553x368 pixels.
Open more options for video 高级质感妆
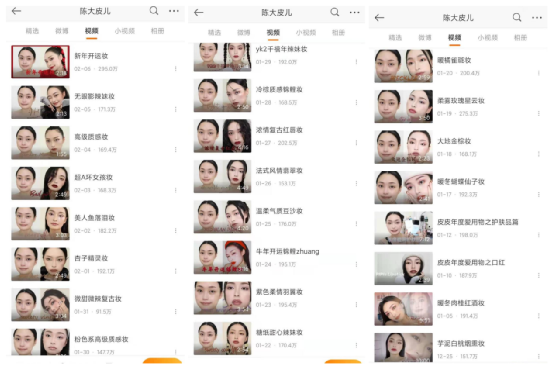175,150
